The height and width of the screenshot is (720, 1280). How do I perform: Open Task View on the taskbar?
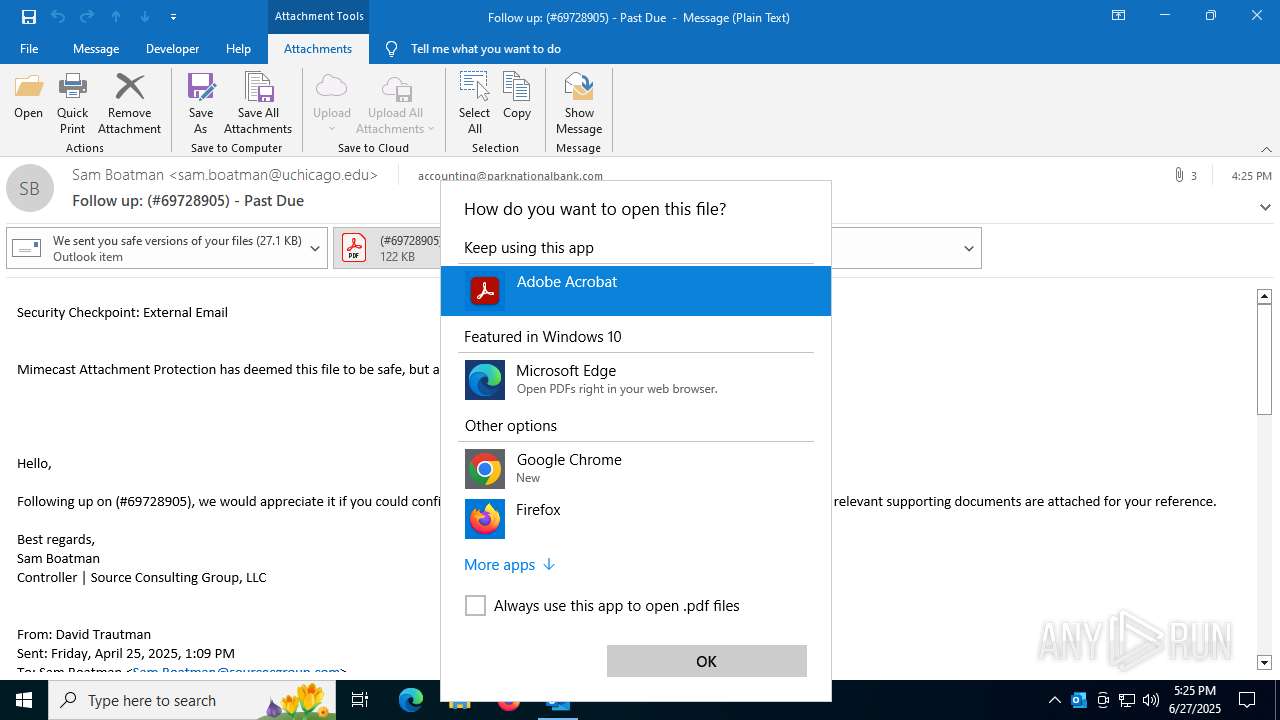tap(360, 700)
